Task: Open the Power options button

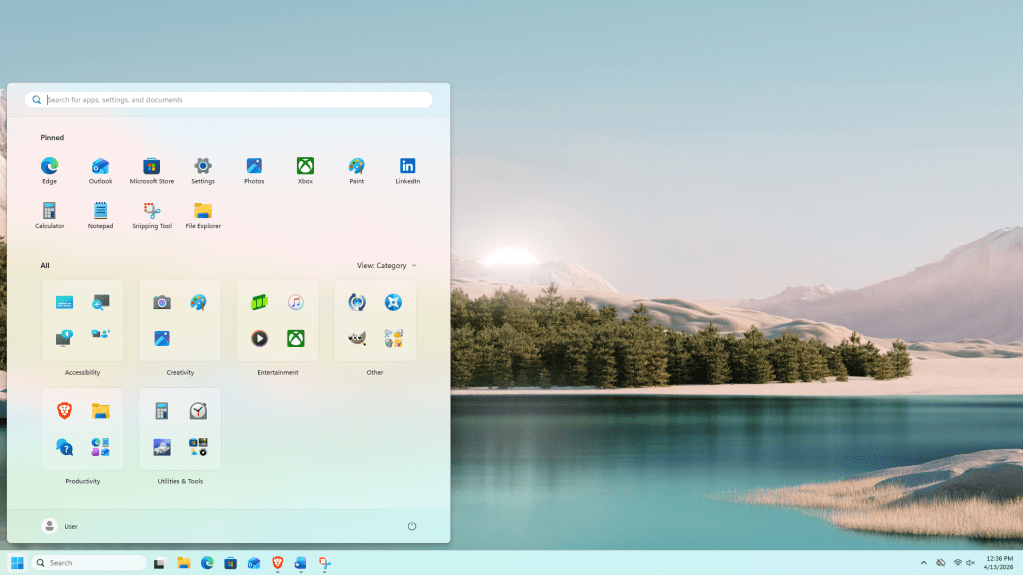Action: (x=412, y=526)
